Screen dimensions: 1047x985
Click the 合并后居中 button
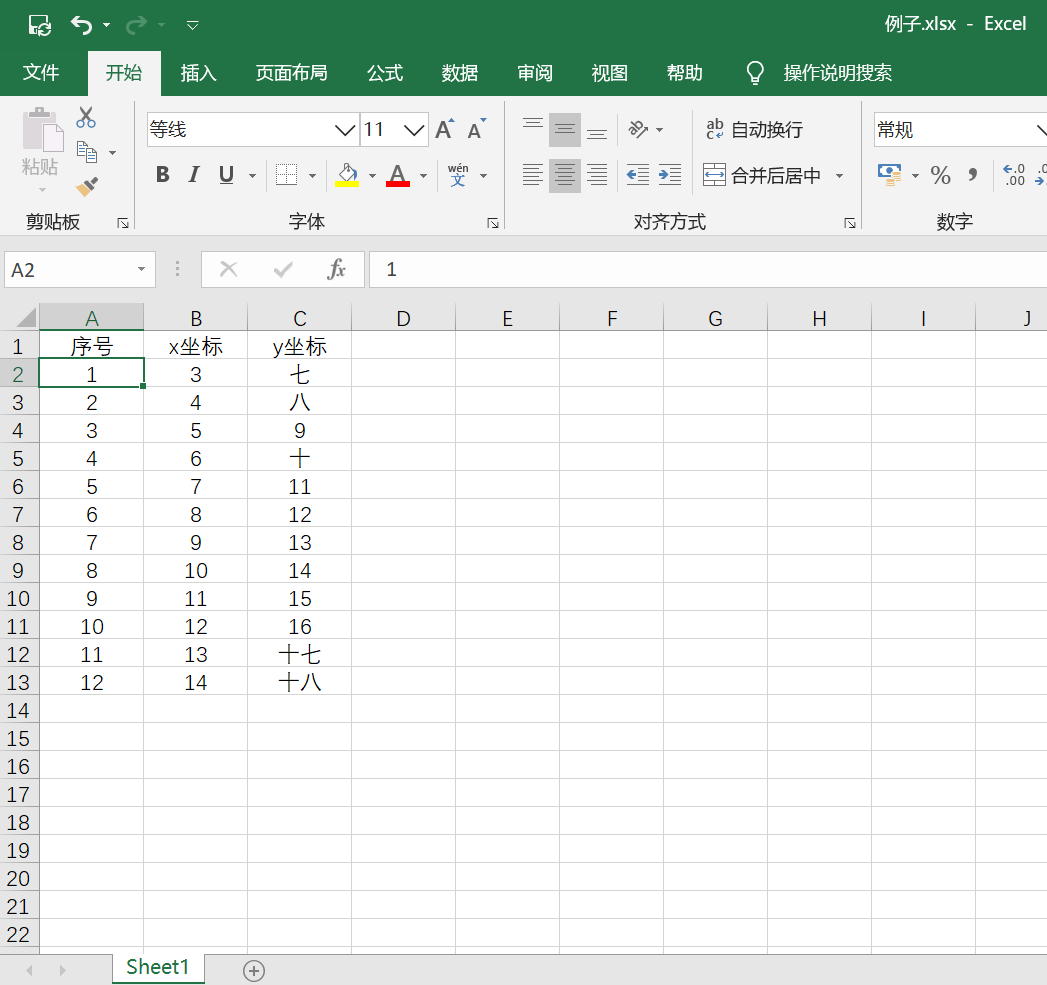tap(762, 176)
